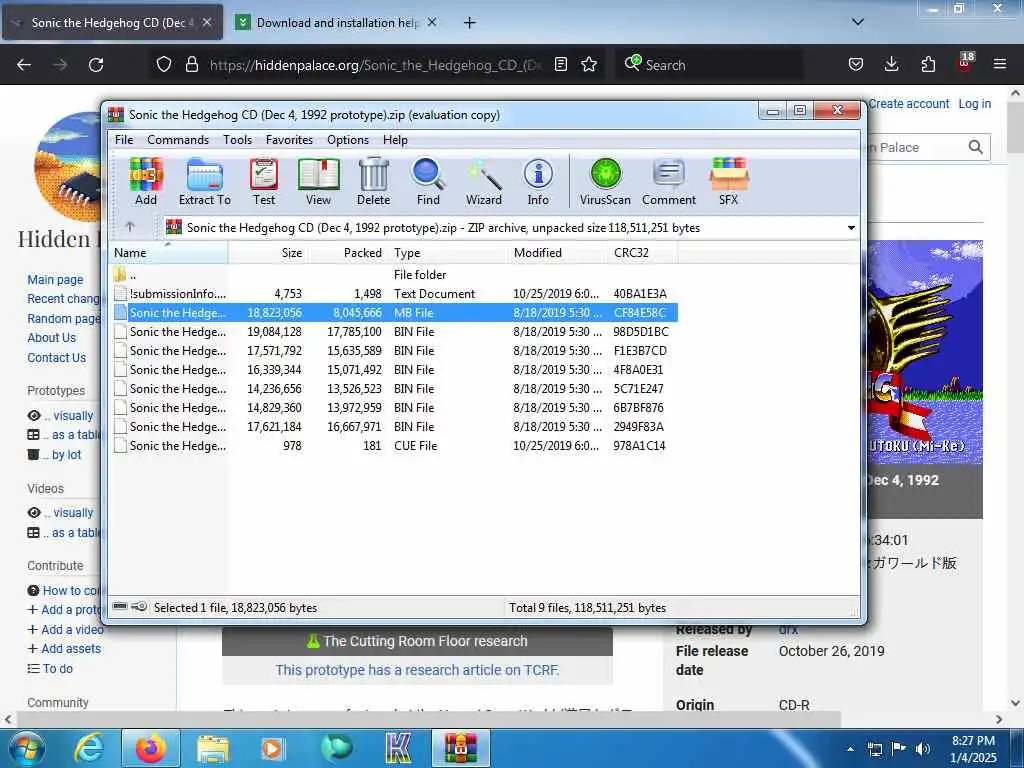Save page to Pocket

[856, 64]
